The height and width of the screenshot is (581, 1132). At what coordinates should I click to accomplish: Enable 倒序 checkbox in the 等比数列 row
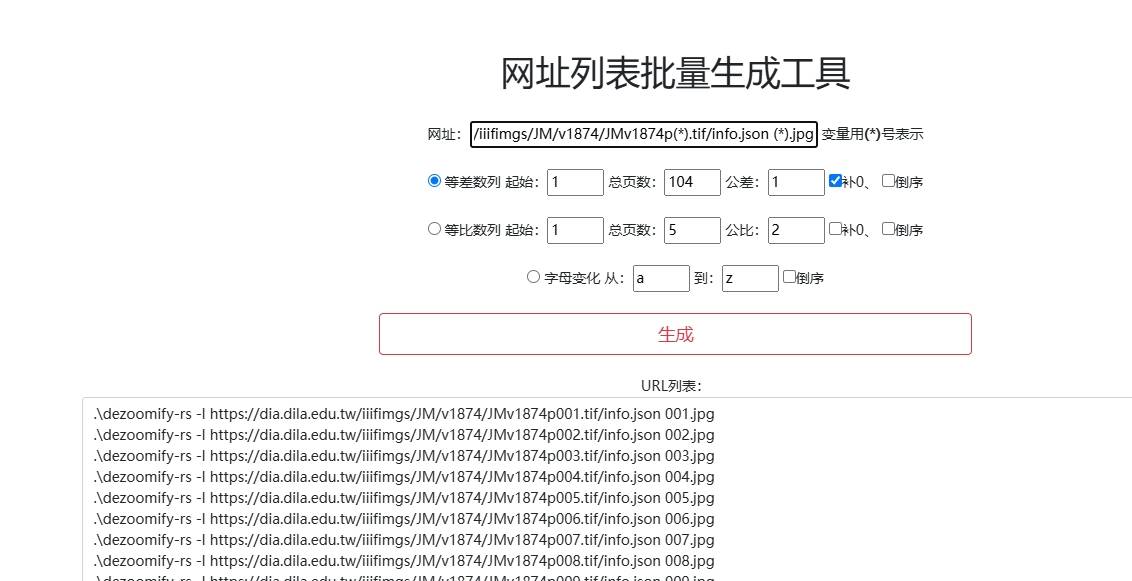tap(888, 229)
